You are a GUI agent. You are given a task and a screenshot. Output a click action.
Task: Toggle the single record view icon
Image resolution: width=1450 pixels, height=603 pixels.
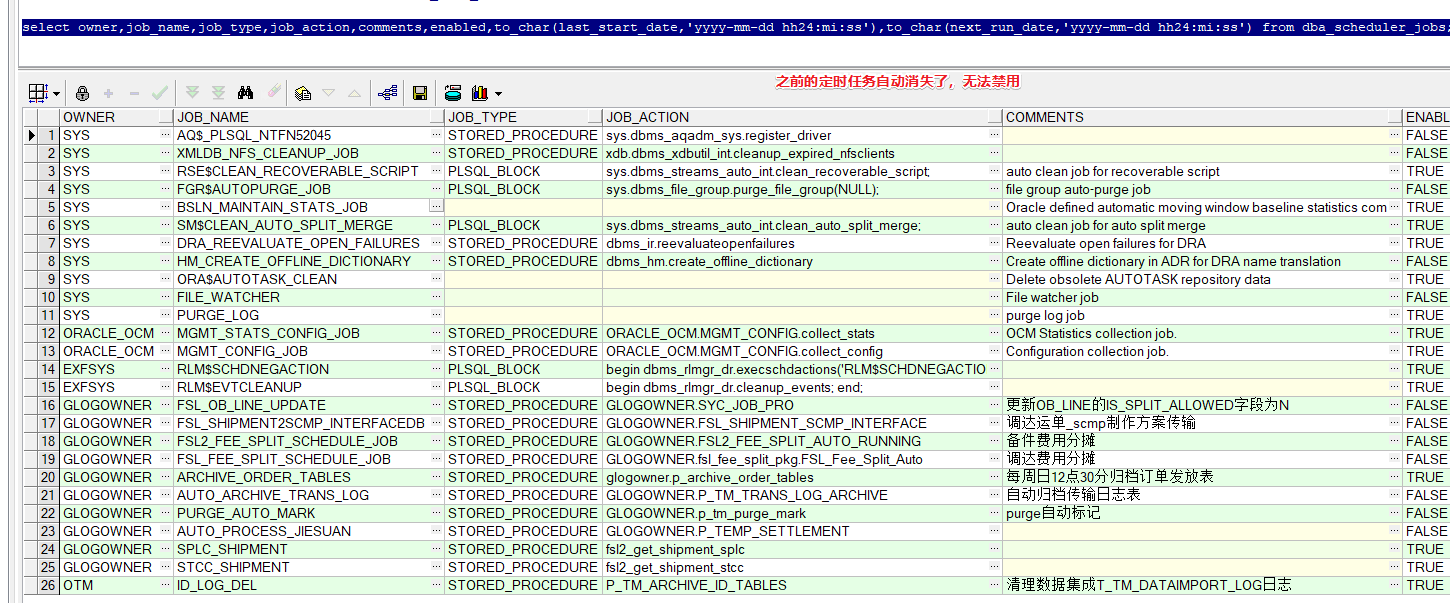click(303, 93)
